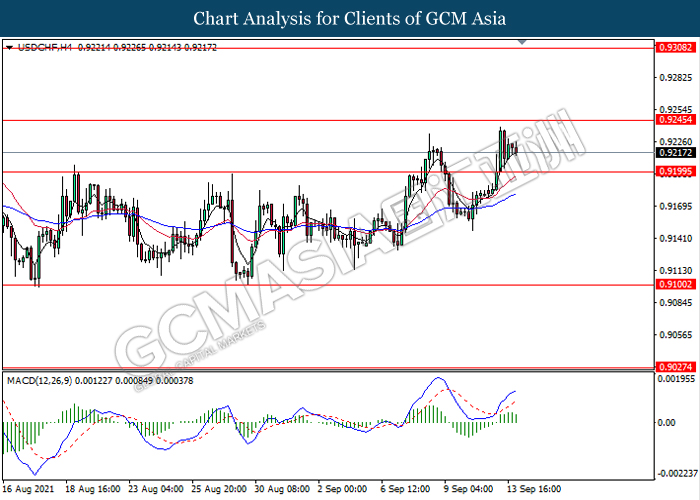Click the 0.91130 price axis value
The height and width of the screenshot is (500, 700).
[676, 271]
